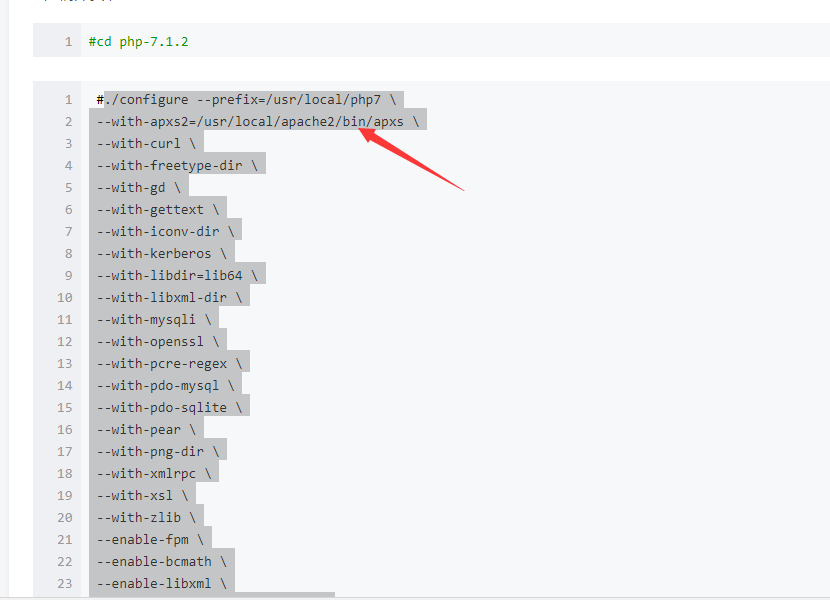Click the '--with-zlib \' option
The image size is (830, 600).
click(x=146, y=517)
